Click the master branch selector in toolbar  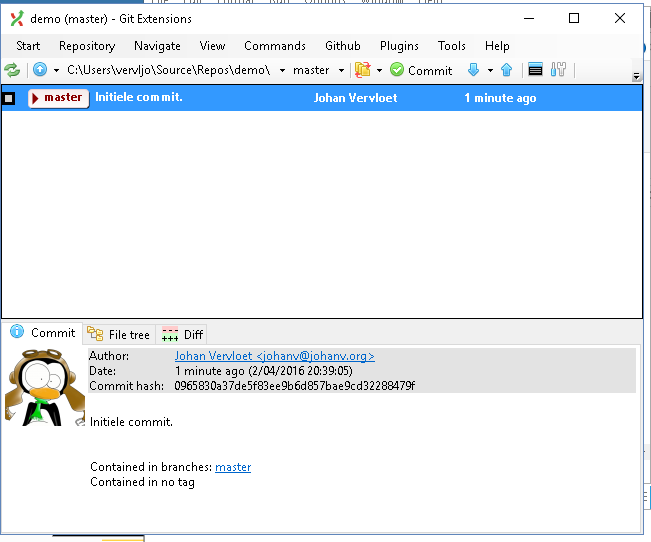click(311, 70)
